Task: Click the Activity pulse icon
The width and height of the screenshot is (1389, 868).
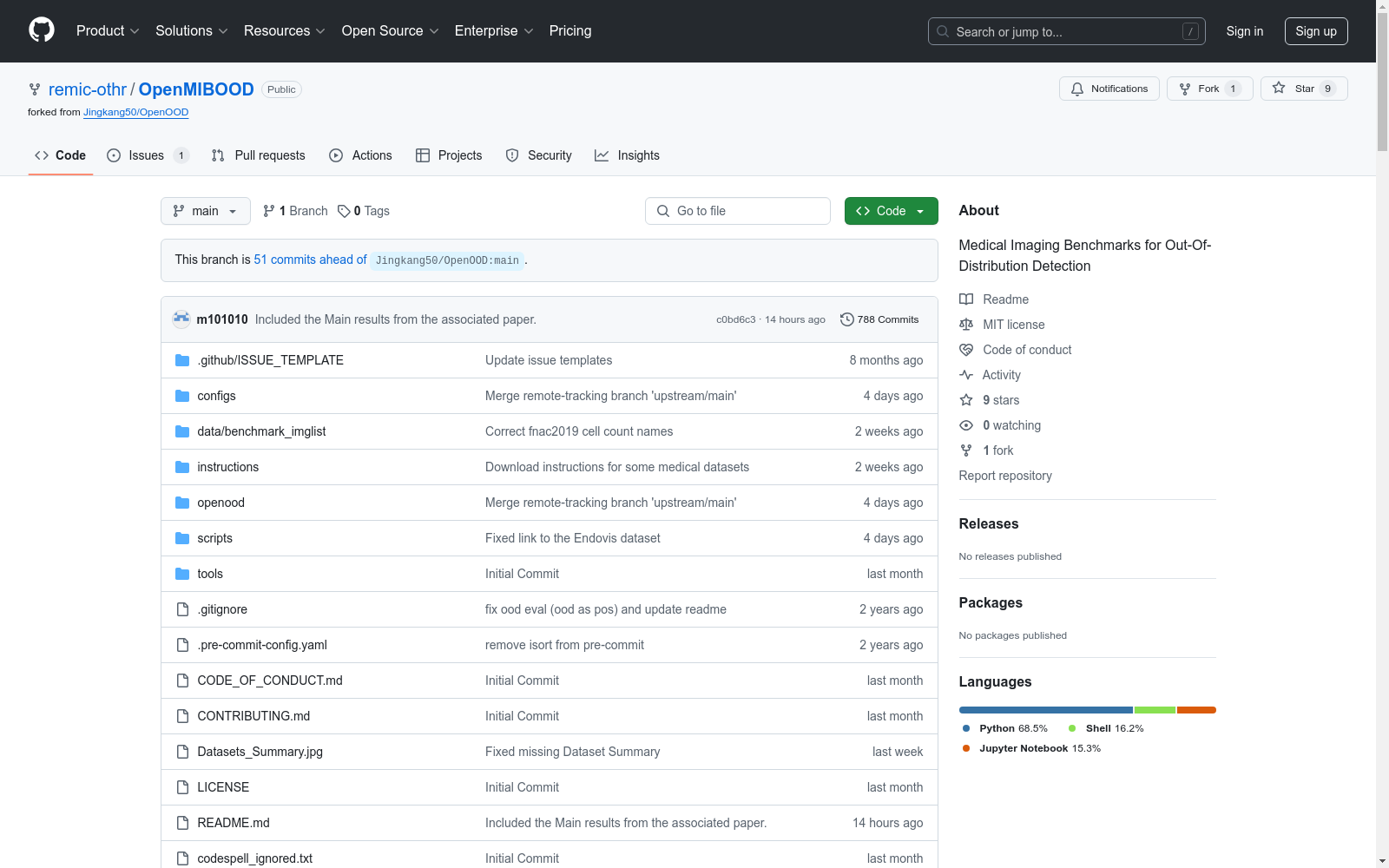Action: coord(966,375)
